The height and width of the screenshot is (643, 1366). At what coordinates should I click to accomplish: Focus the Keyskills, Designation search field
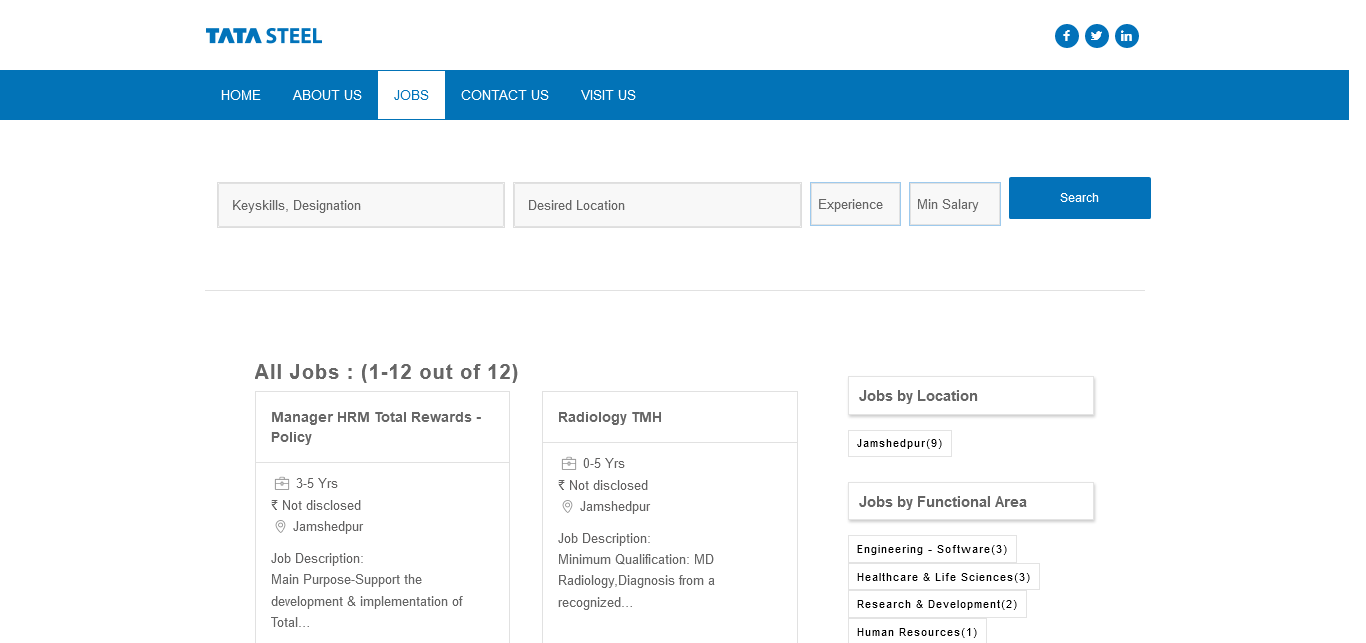pos(361,205)
